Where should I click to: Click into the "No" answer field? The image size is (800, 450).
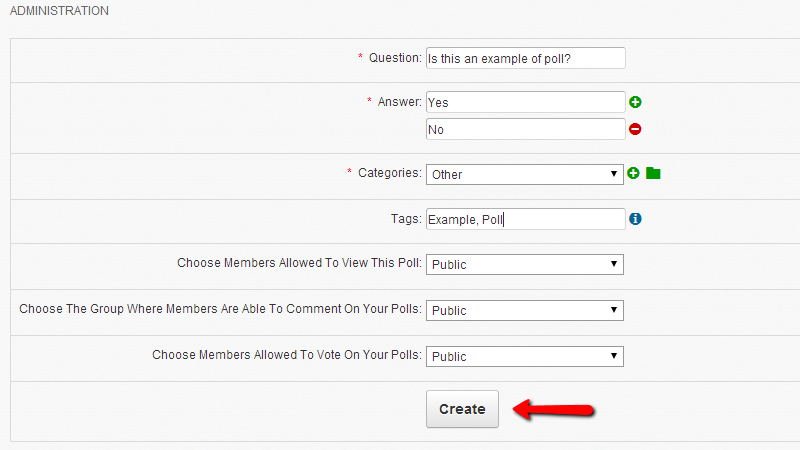[x=525, y=129]
